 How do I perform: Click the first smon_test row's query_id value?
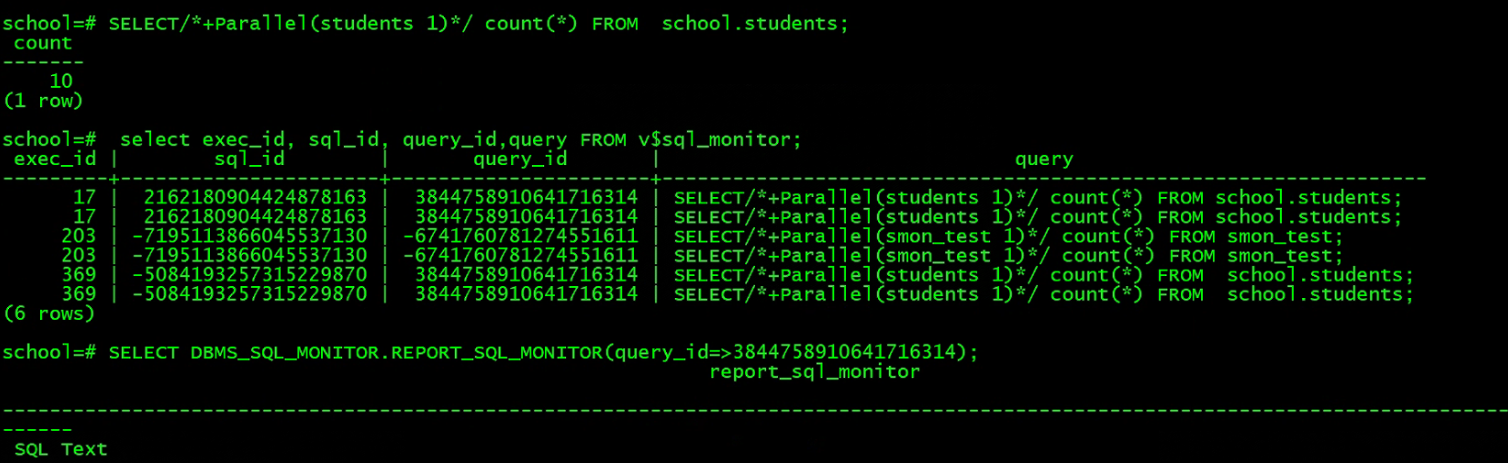(x=520, y=236)
